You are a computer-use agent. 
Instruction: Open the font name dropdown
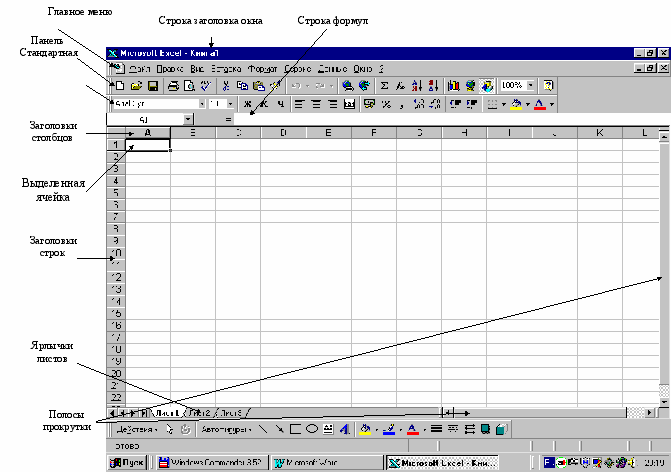[202, 104]
